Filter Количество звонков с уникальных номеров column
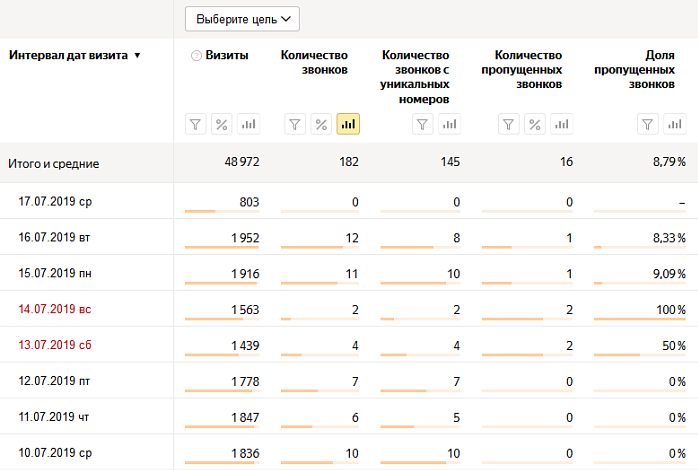The image size is (698, 470). click(422, 124)
